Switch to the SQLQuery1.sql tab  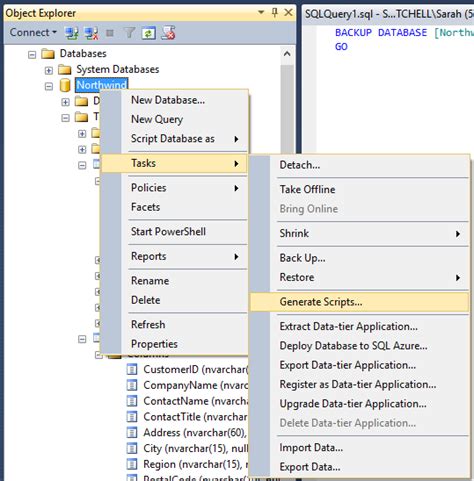pyautogui.click(x=389, y=14)
